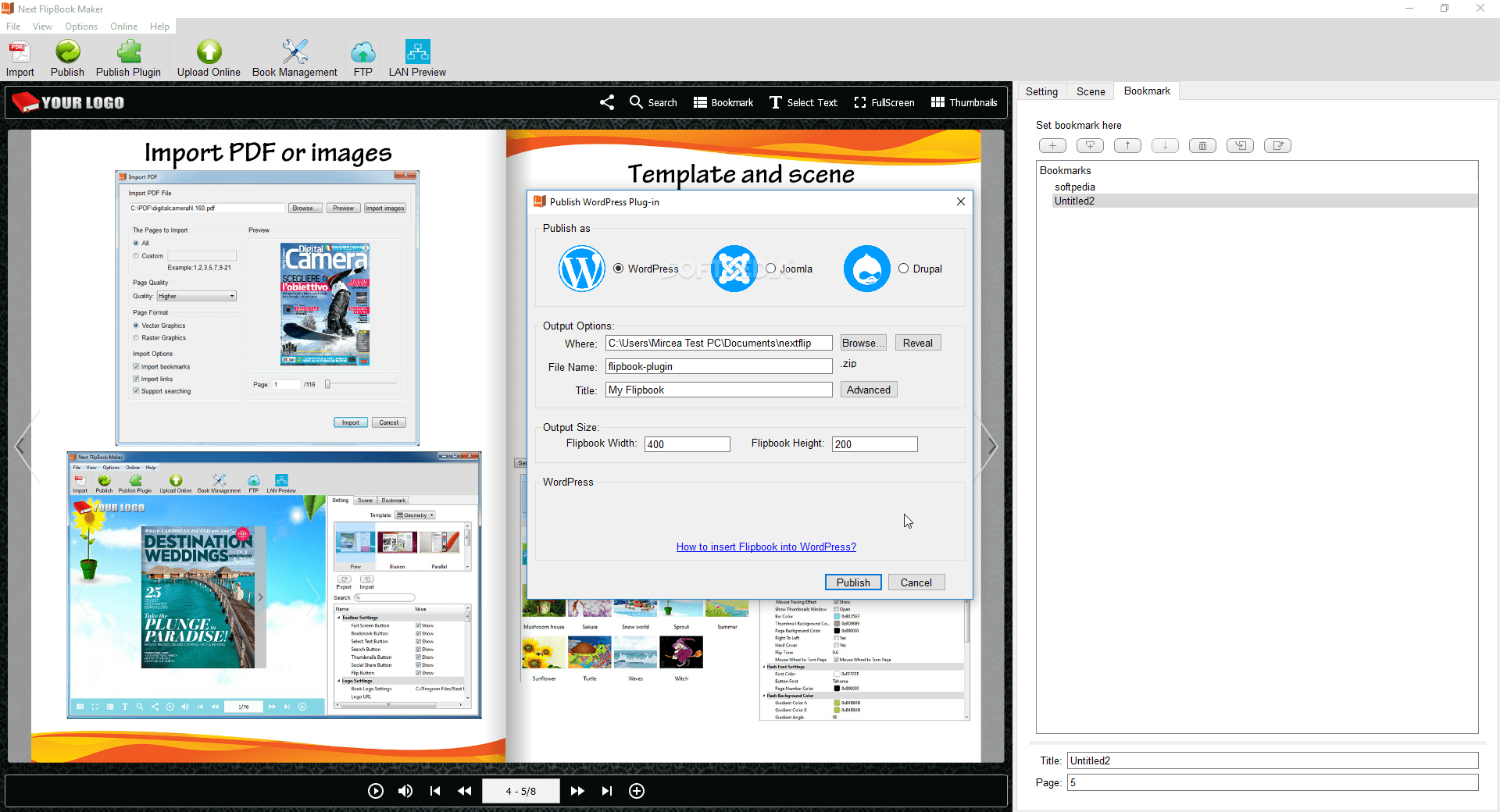Close the Publish WordPress Plug-in dialog

click(x=961, y=201)
